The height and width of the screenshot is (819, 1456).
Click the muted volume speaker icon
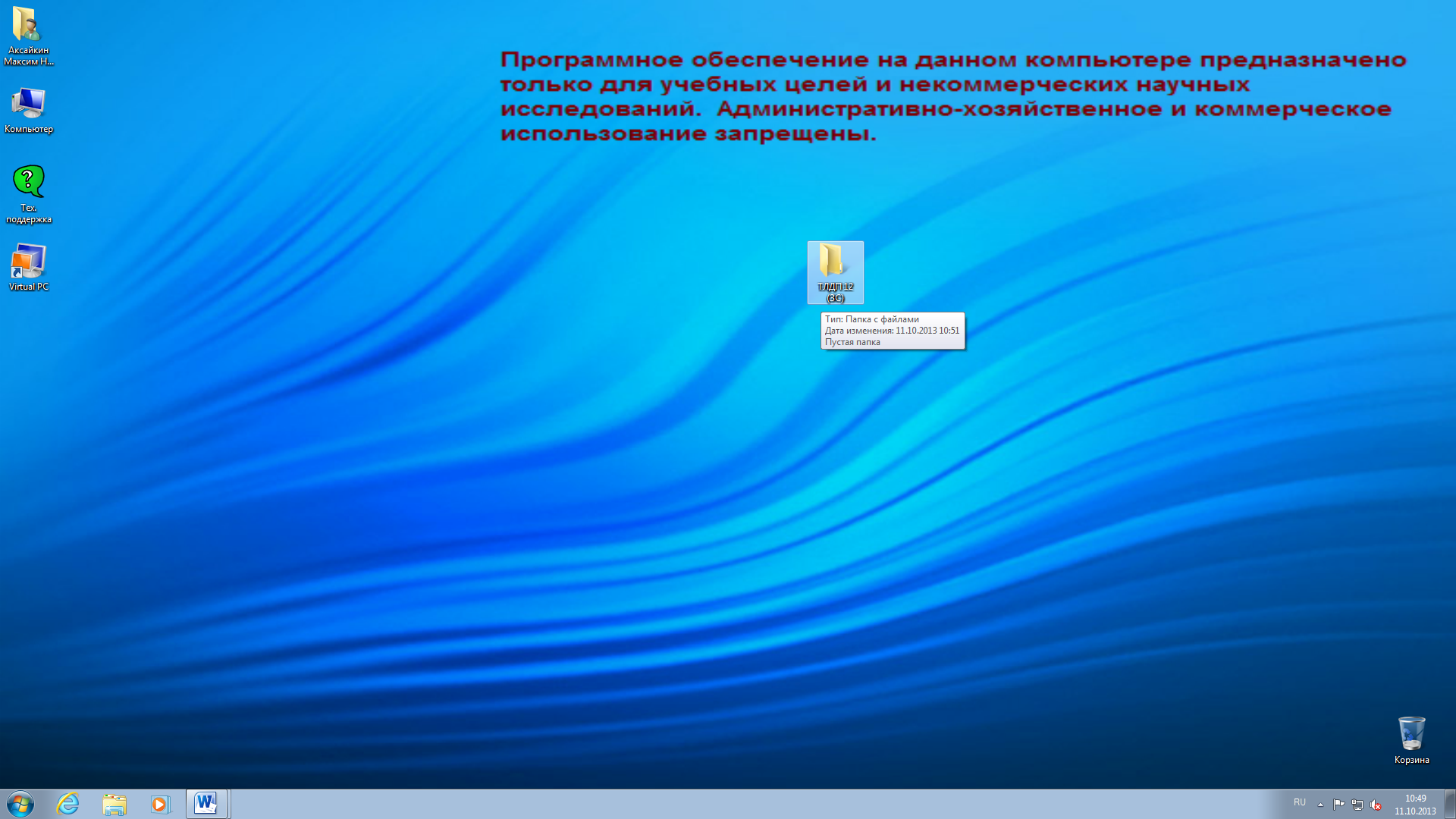tap(1376, 805)
